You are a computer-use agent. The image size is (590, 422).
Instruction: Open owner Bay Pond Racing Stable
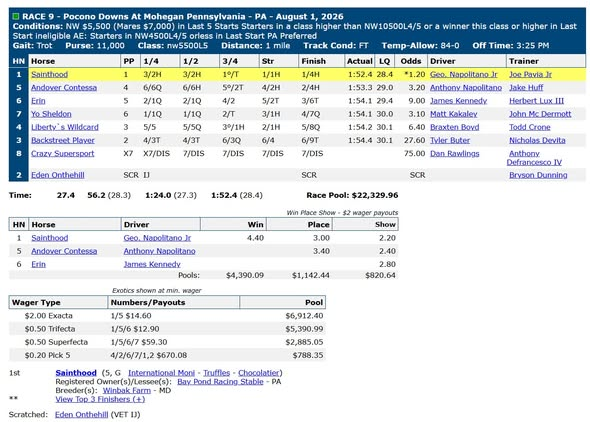[x=220, y=381]
